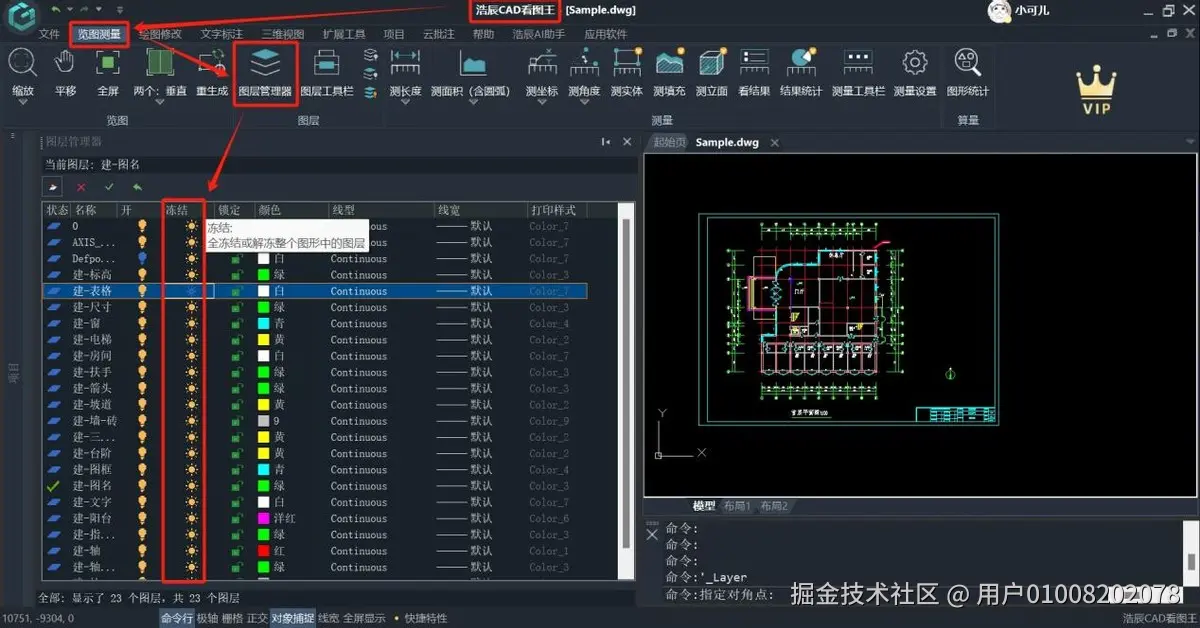
Task: Toggle 正交 ortho mode in status bar
Action: pyautogui.click(x=257, y=618)
